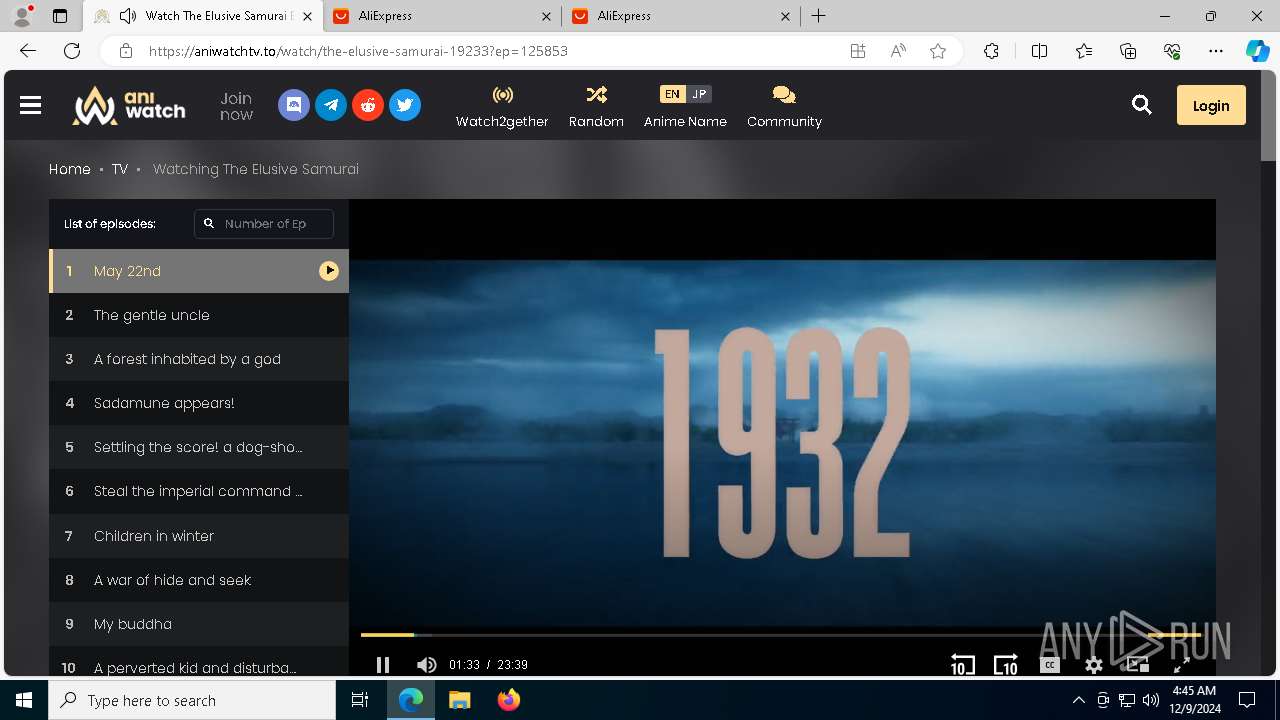Screen dimensions: 1280x720
Task: Select episode 5 Settling the score
Action: pyautogui.click(x=199, y=447)
